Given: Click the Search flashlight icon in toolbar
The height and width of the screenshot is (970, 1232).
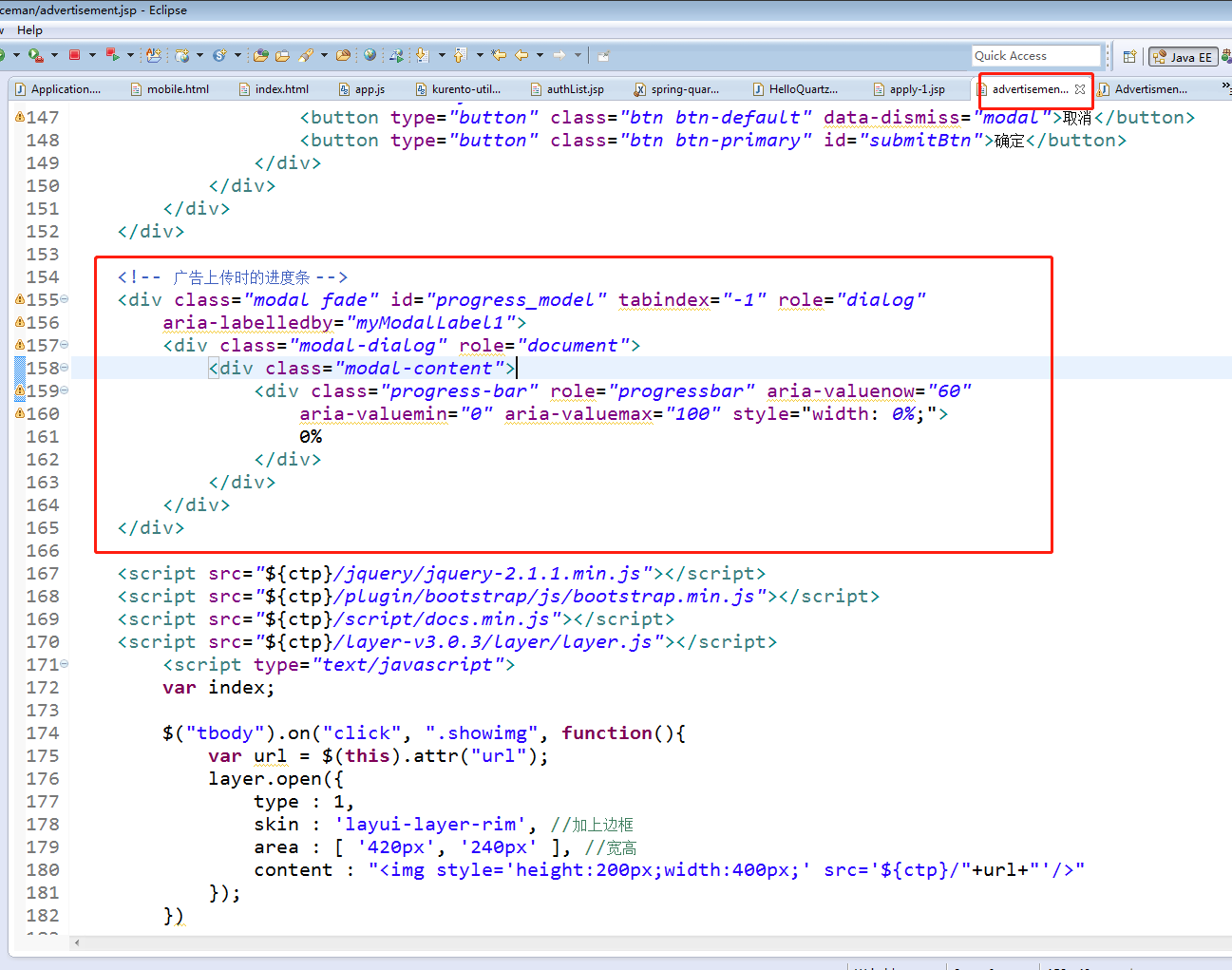Looking at the screenshot, I should click(306, 55).
